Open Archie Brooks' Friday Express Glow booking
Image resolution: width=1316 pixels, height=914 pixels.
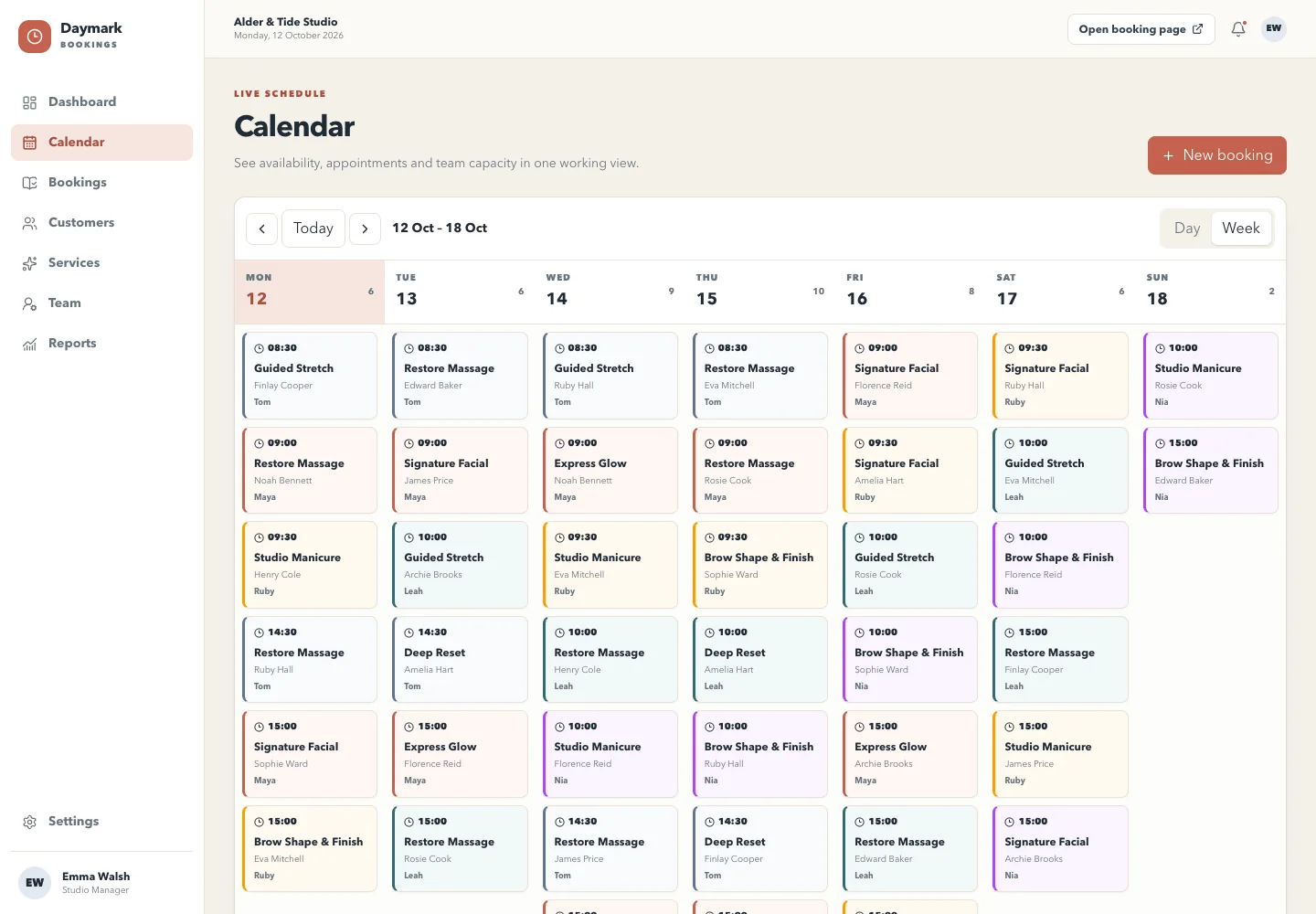pos(910,754)
